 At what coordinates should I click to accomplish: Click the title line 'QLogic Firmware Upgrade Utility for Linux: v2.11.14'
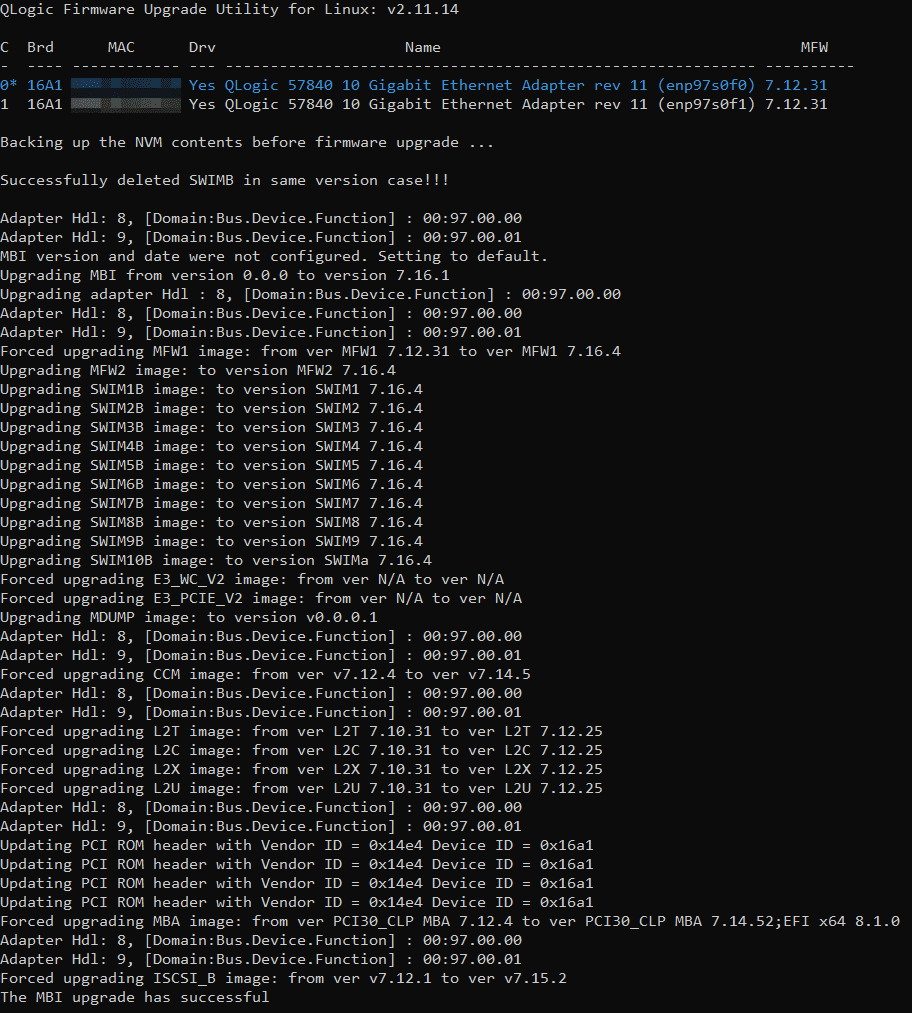point(229,10)
